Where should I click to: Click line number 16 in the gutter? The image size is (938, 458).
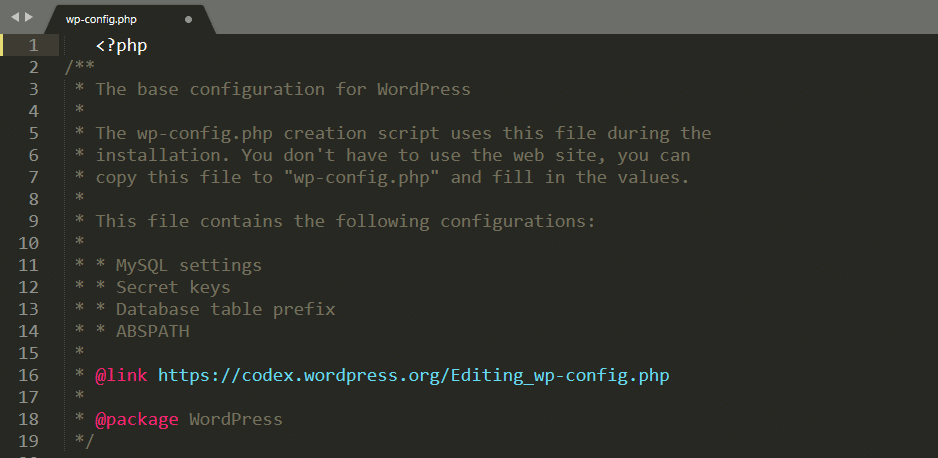click(x=29, y=376)
